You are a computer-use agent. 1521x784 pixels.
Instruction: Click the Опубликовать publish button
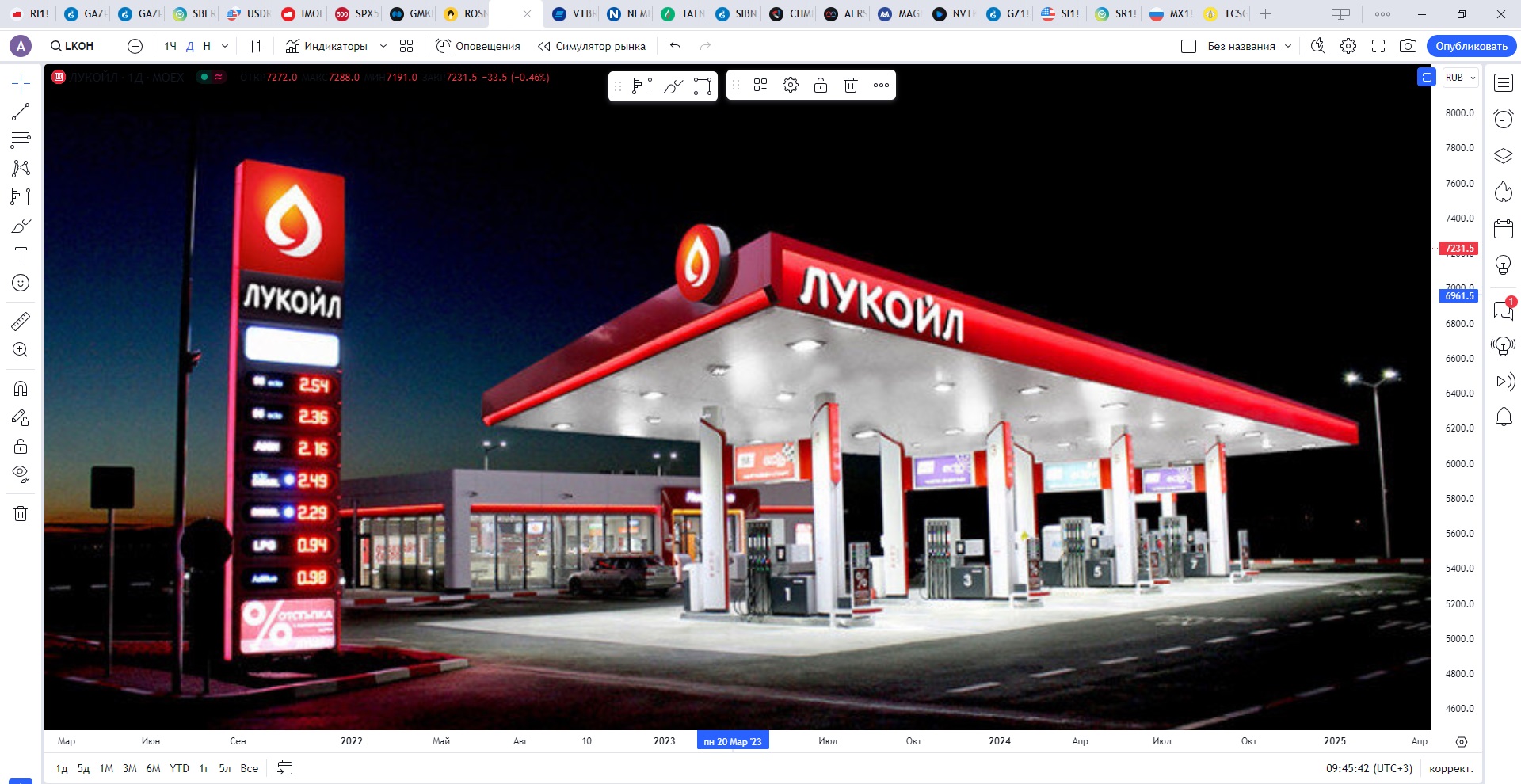(1471, 46)
